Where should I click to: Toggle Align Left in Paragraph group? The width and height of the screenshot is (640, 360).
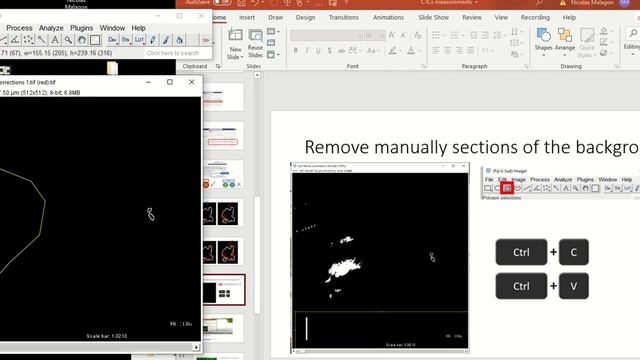click(x=436, y=51)
